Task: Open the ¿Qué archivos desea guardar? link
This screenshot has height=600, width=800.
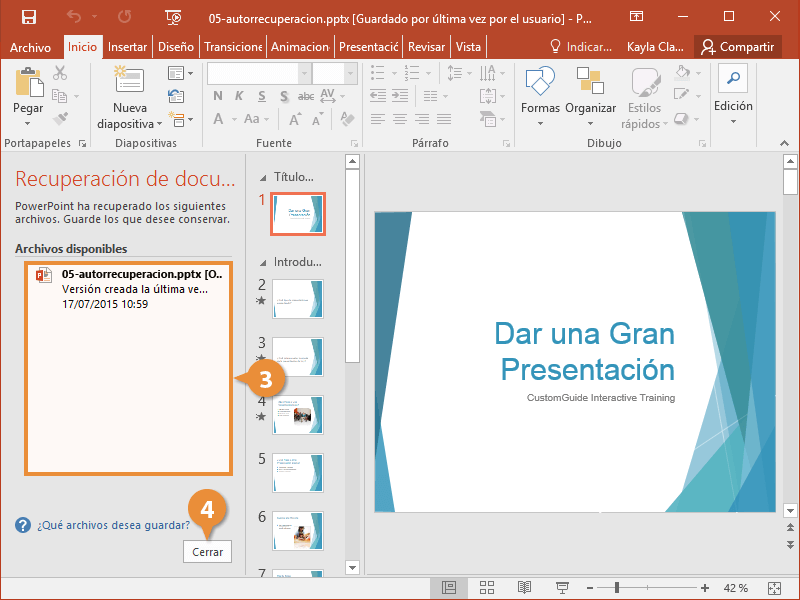Action: click(x=113, y=525)
